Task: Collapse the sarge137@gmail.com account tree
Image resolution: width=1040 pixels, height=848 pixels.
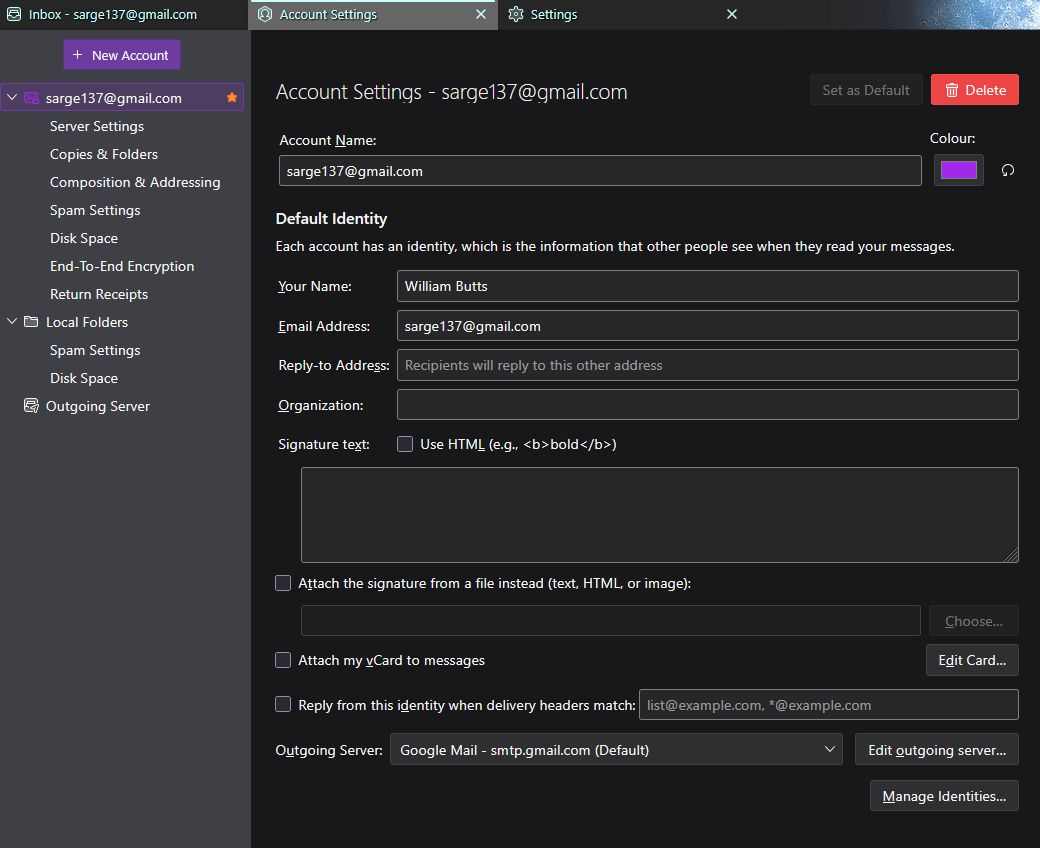Action: [x=12, y=98]
